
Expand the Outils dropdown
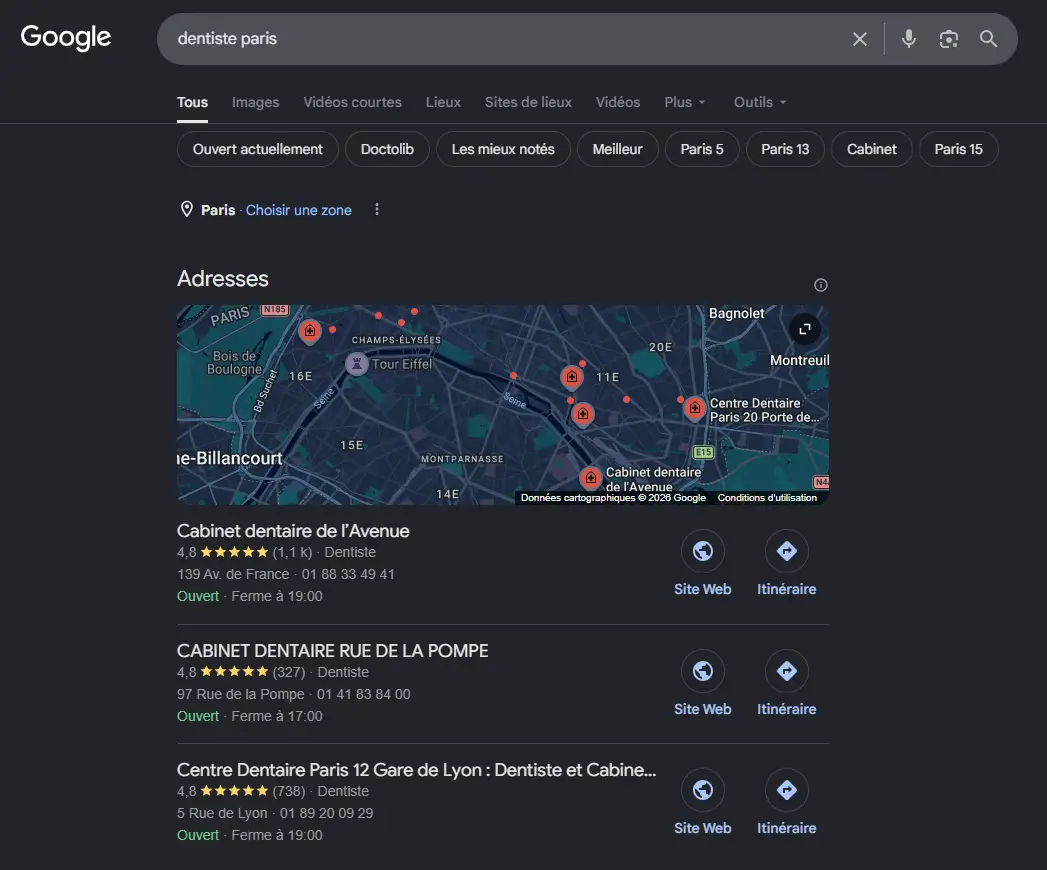[x=760, y=102]
